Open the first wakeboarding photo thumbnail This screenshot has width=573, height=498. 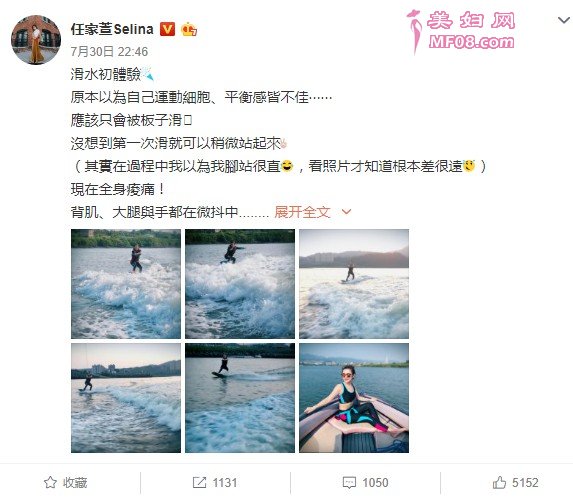[x=126, y=284]
